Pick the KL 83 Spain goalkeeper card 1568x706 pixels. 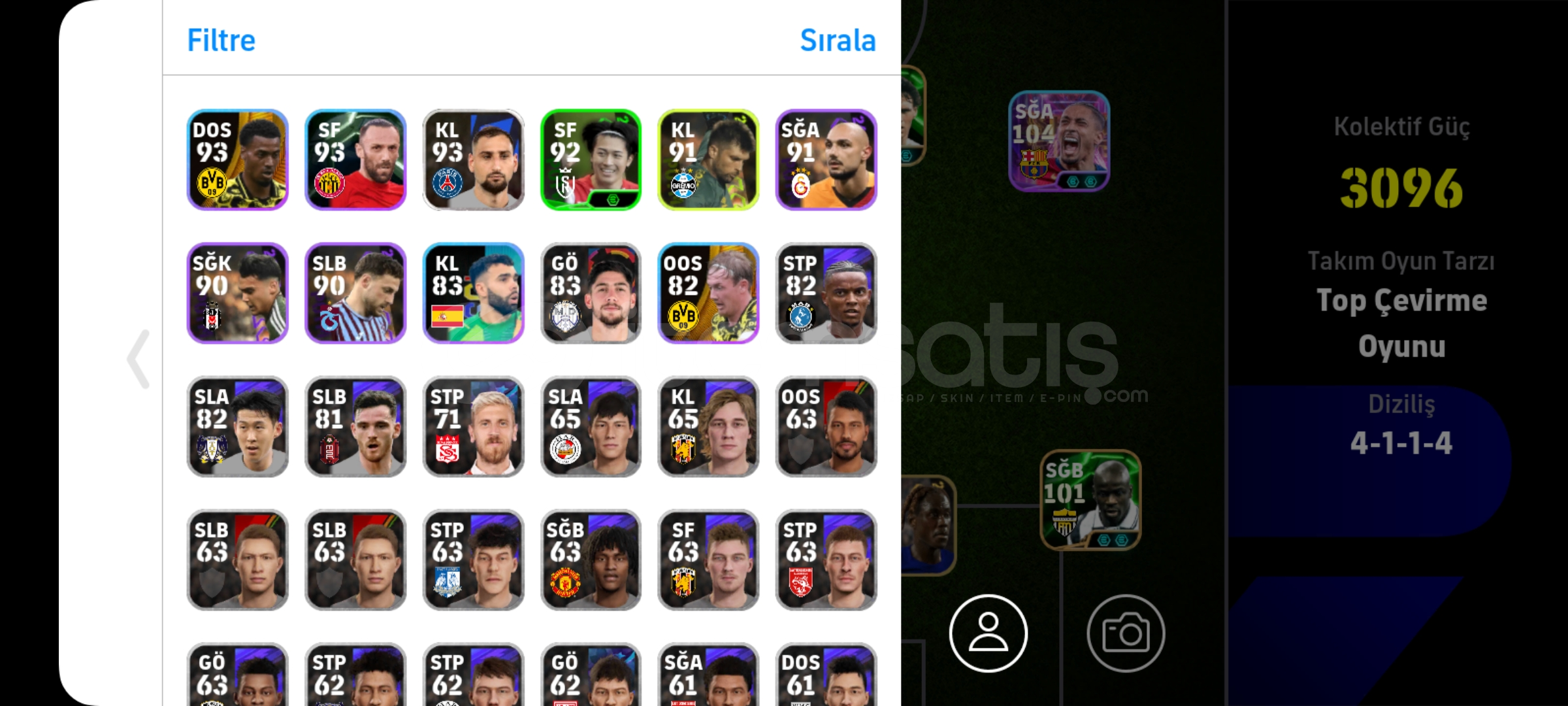click(x=473, y=293)
